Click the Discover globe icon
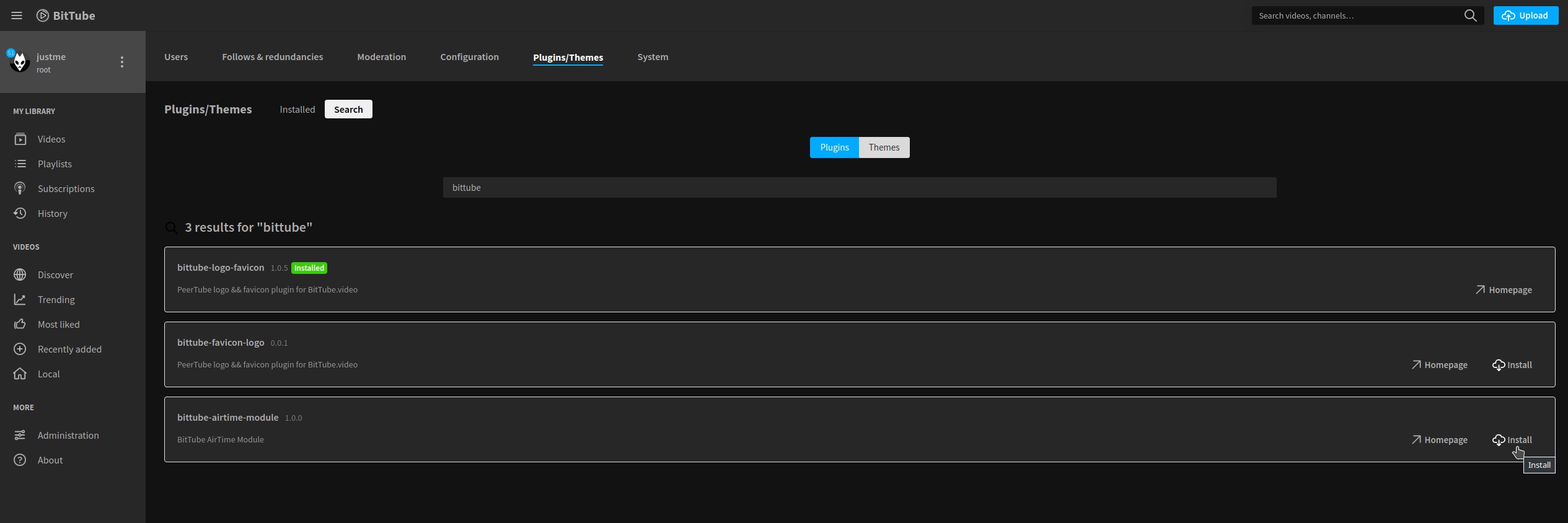Screen dimensions: 1568x523 20,275
